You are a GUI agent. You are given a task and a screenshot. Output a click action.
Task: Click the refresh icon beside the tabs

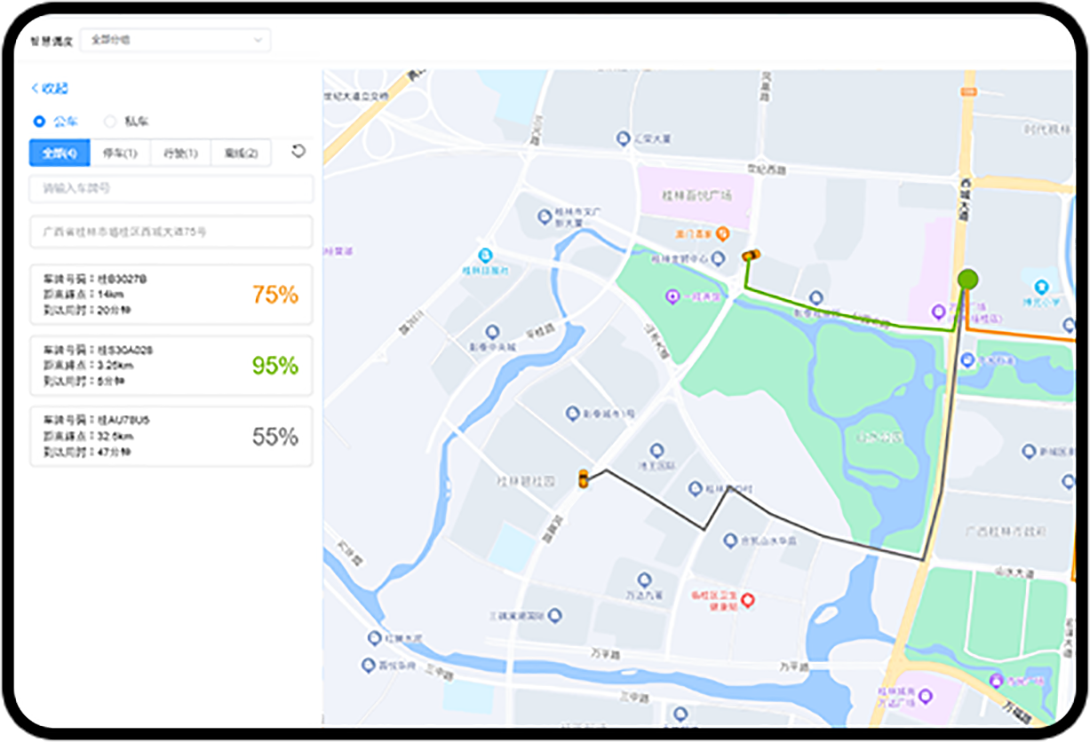pos(298,152)
